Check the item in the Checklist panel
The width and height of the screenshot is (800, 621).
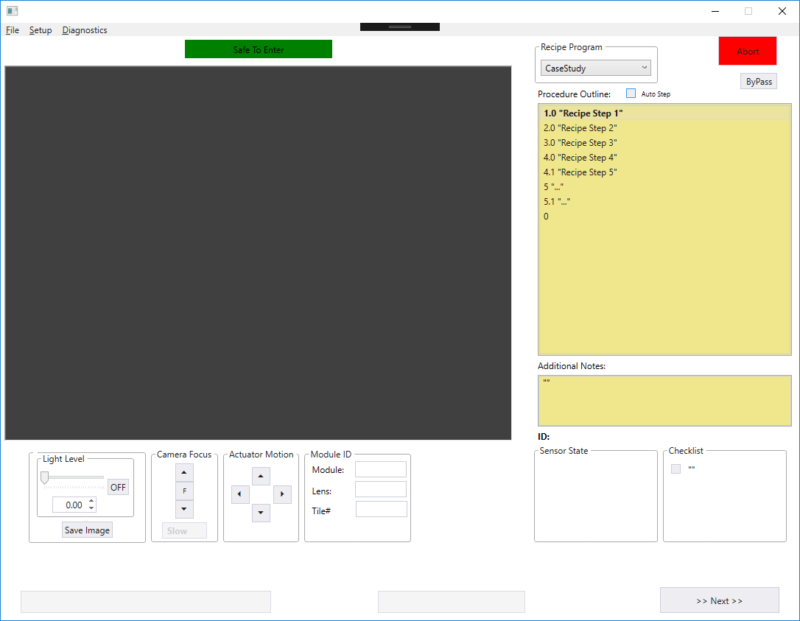674,467
